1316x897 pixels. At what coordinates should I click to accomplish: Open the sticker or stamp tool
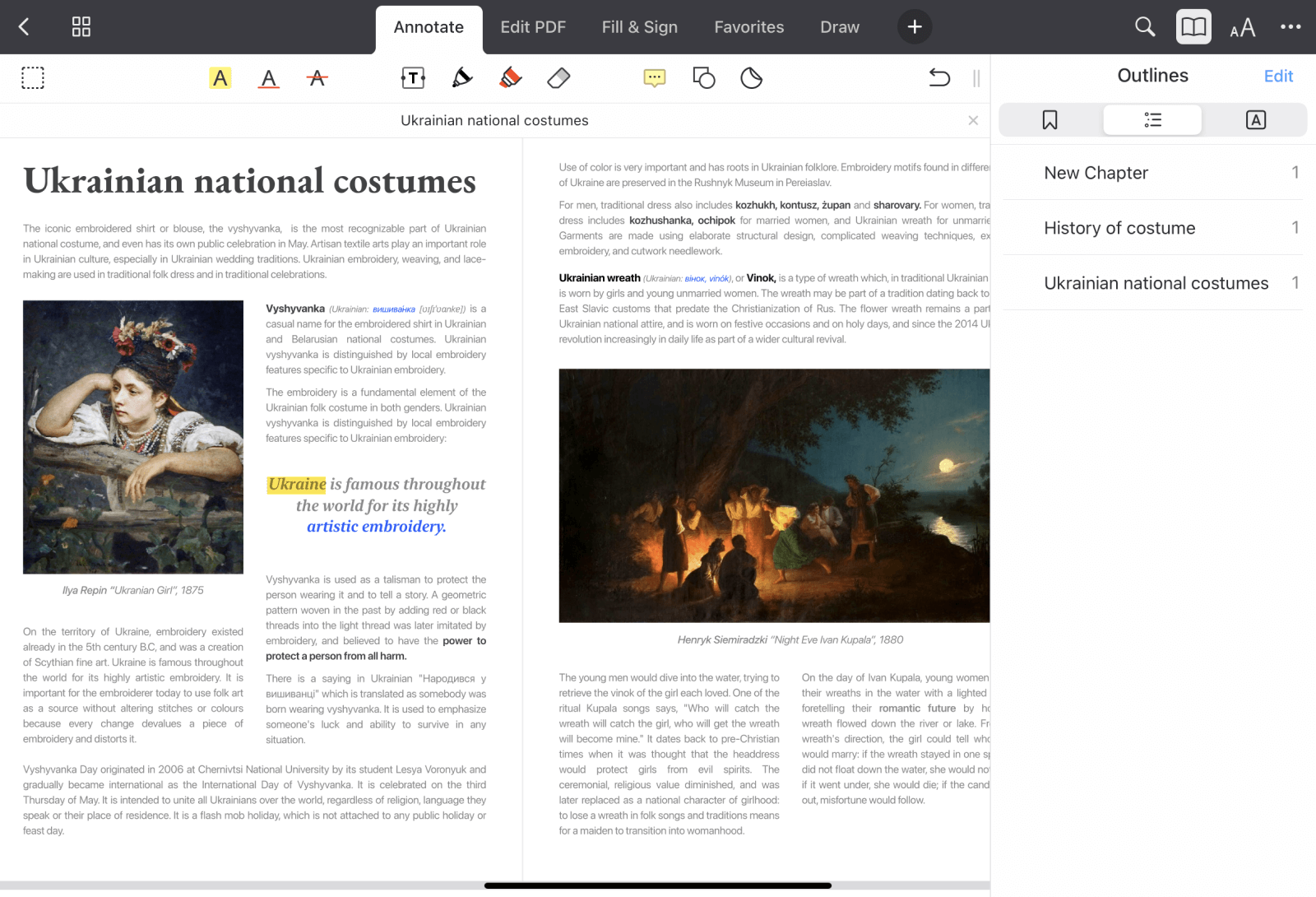[x=752, y=78]
